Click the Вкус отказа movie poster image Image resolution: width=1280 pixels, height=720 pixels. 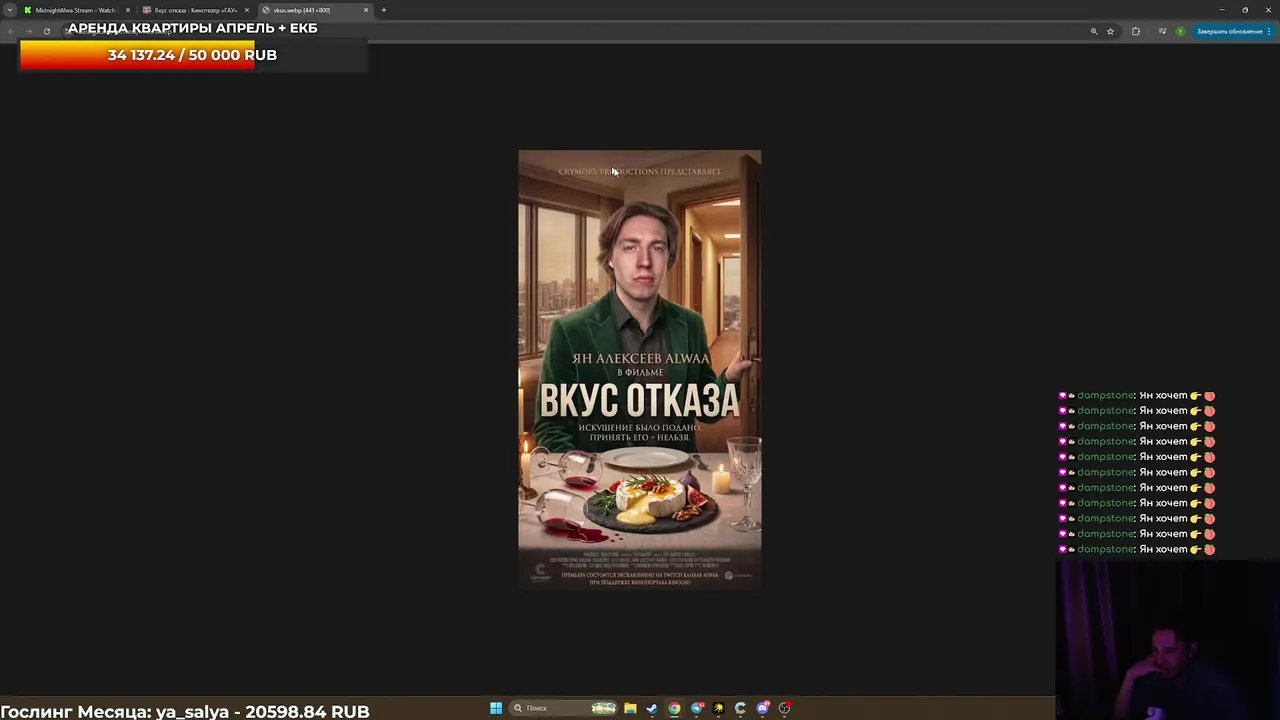(640, 369)
